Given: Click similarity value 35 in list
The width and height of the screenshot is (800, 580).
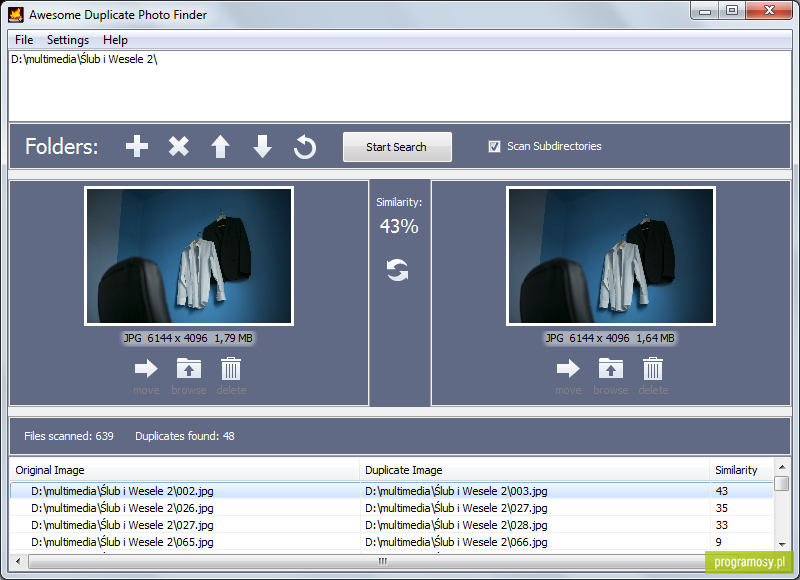Looking at the screenshot, I should 721,508.
